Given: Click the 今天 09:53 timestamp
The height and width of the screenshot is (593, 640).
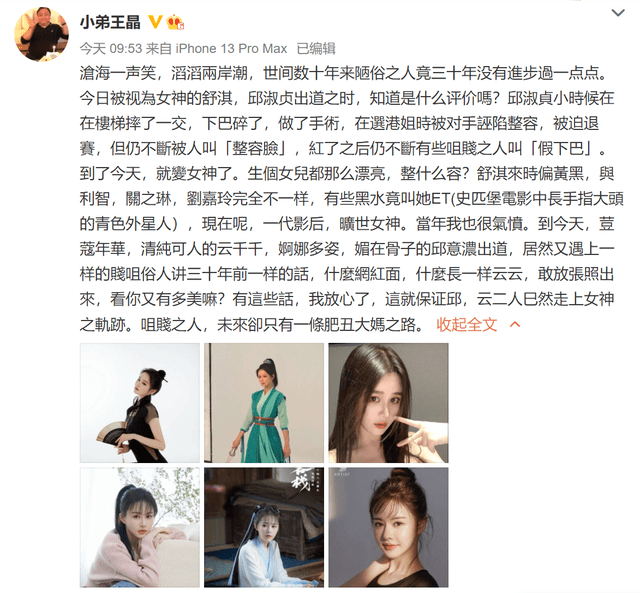Looking at the screenshot, I should click(x=111, y=49).
